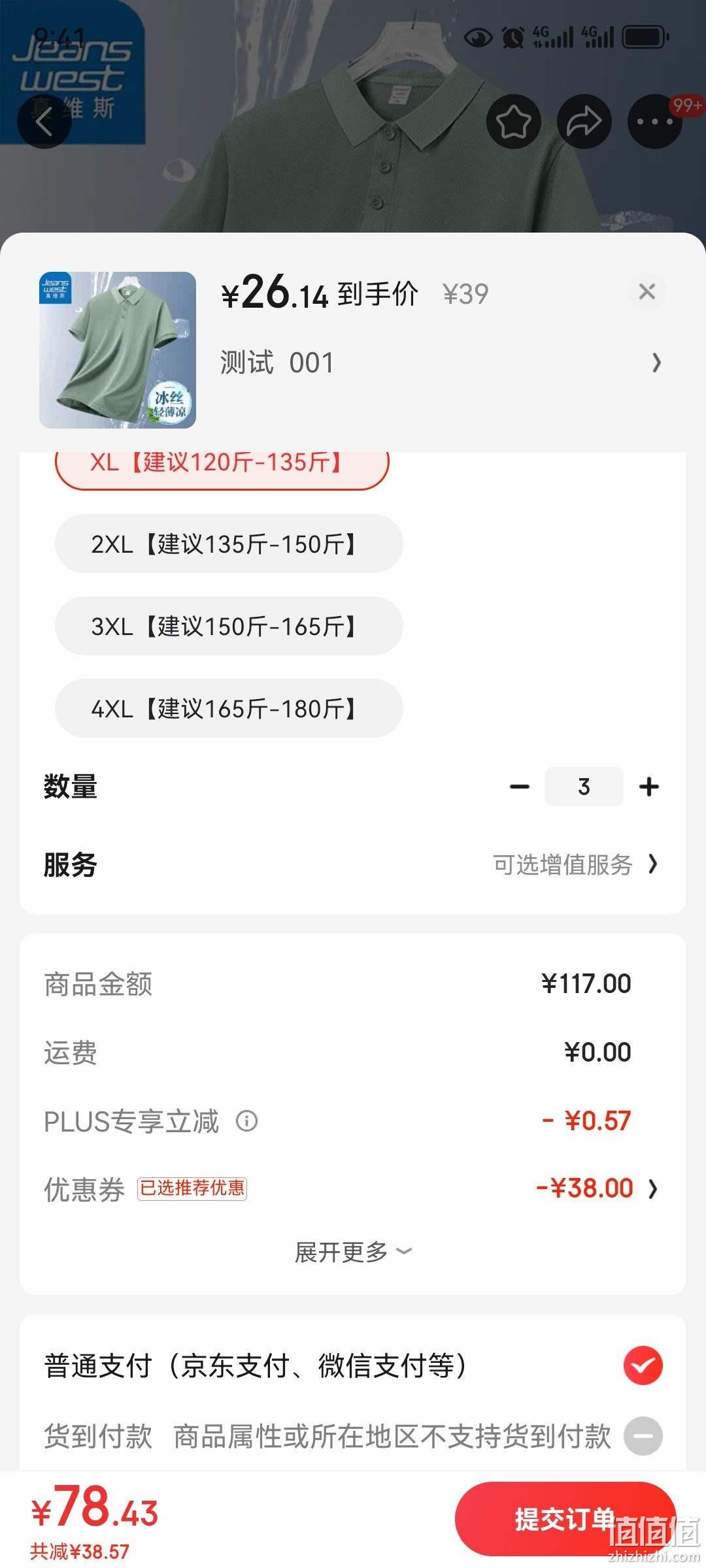The height and width of the screenshot is (1568, 706).
Task: Decrease quantity with minus icon
Action: (x=520, y=787)
